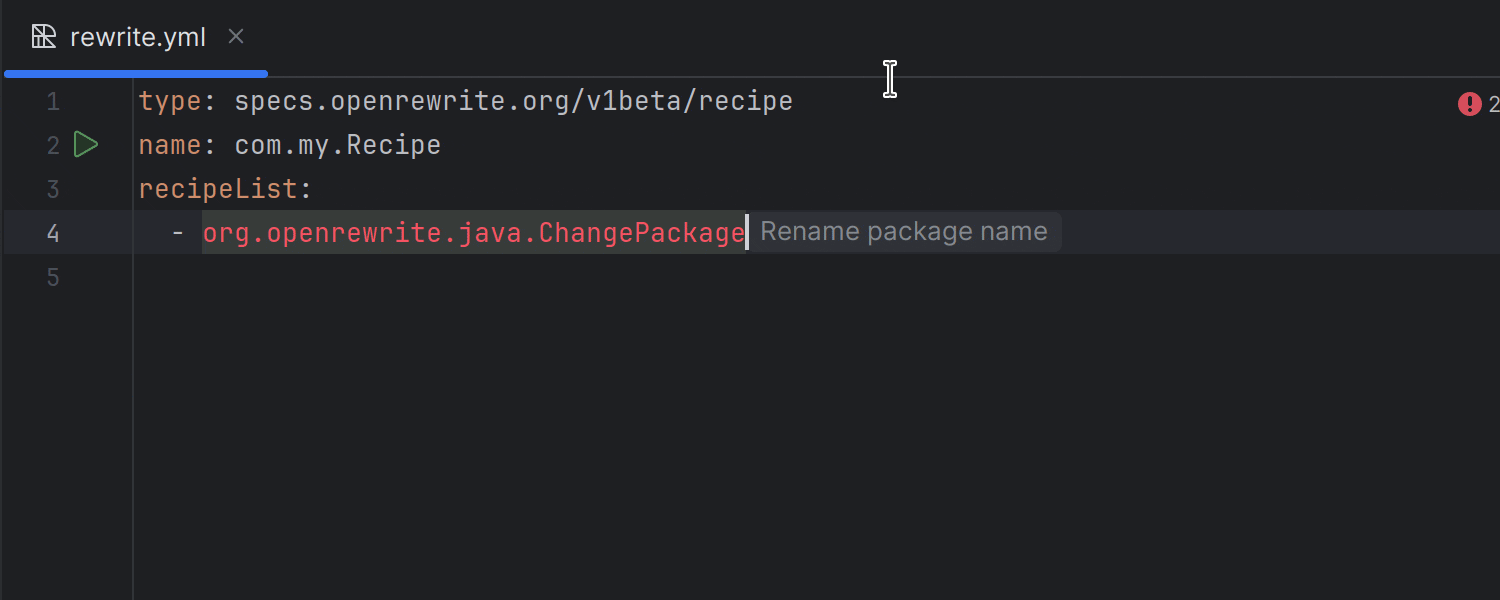This screenshot has height=600, width=1500.
Task: Click the list dash on line 4
Action: [178, 233]
